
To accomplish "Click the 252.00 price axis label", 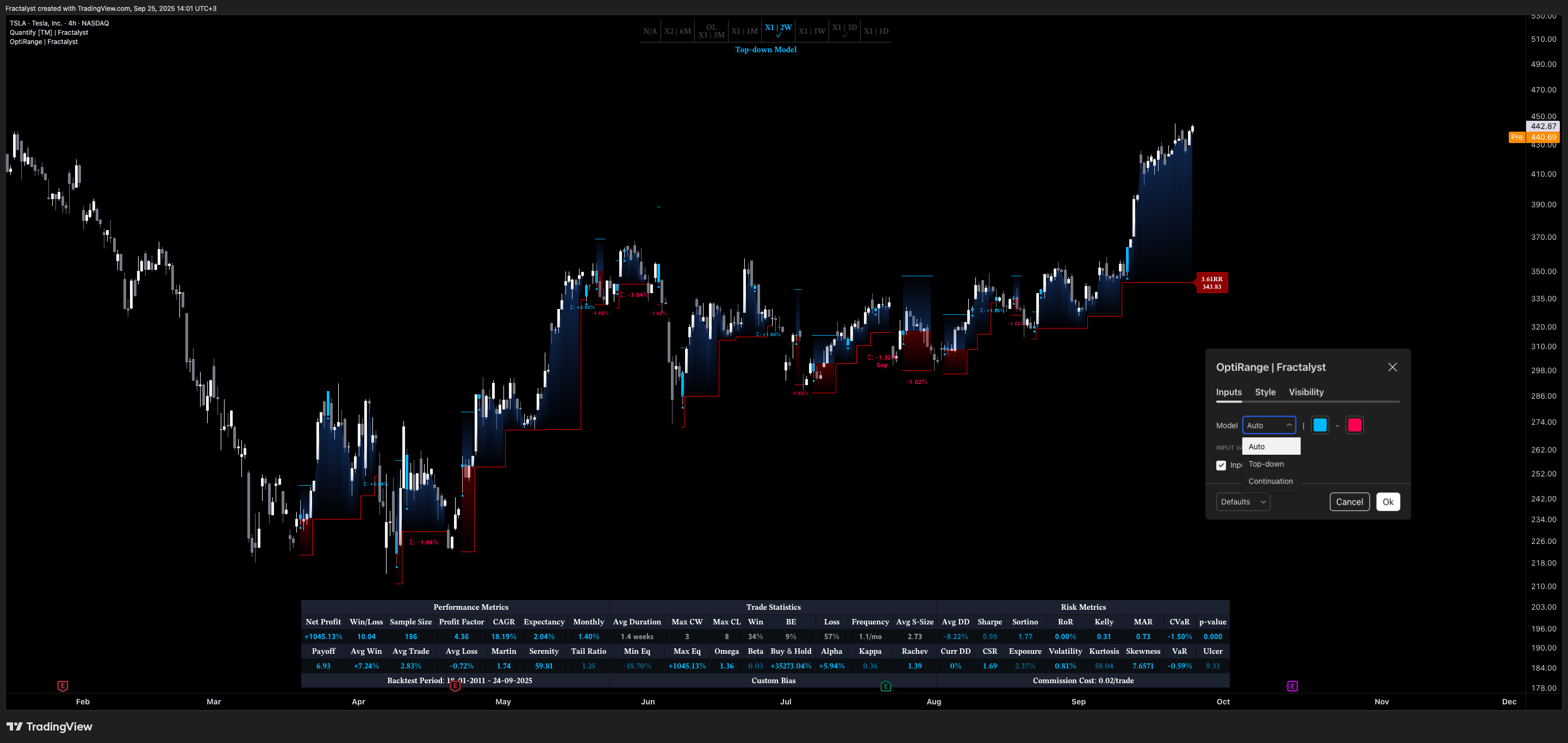I will (1544, 473).
